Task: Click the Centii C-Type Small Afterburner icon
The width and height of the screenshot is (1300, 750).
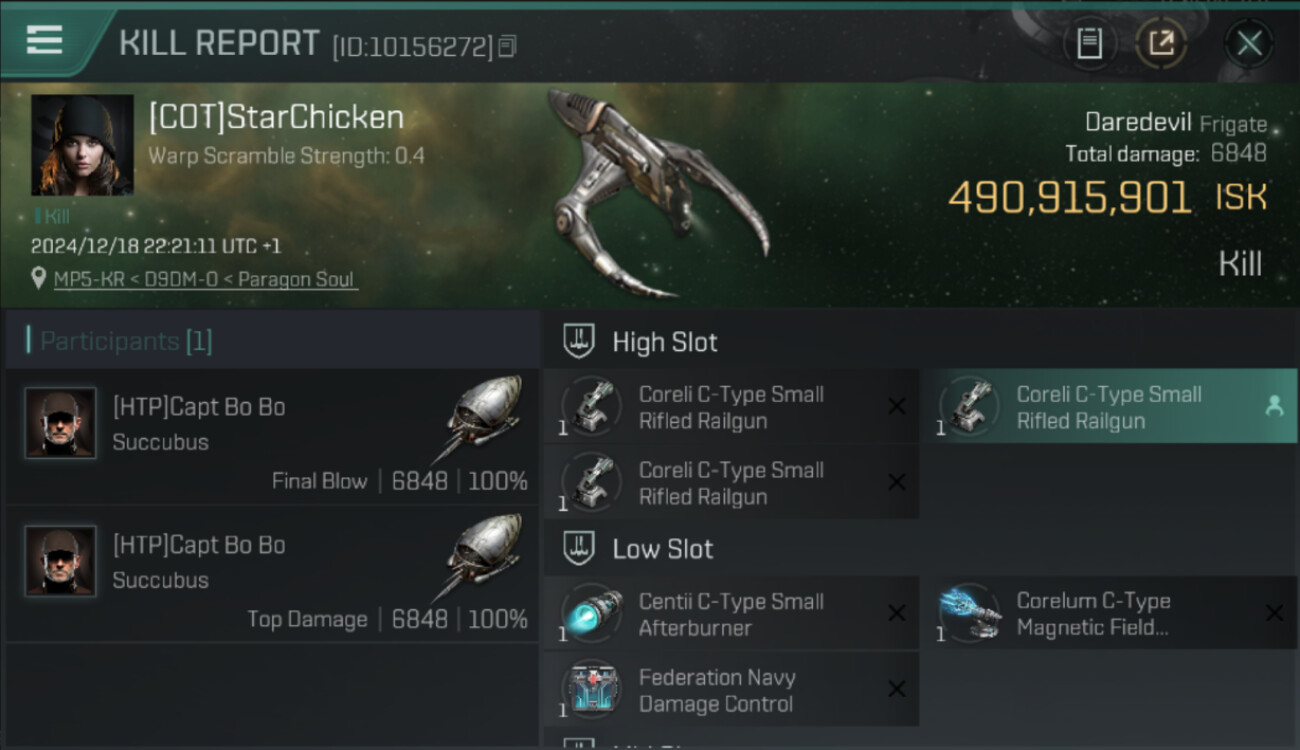Action: click(x=591, y=613)
